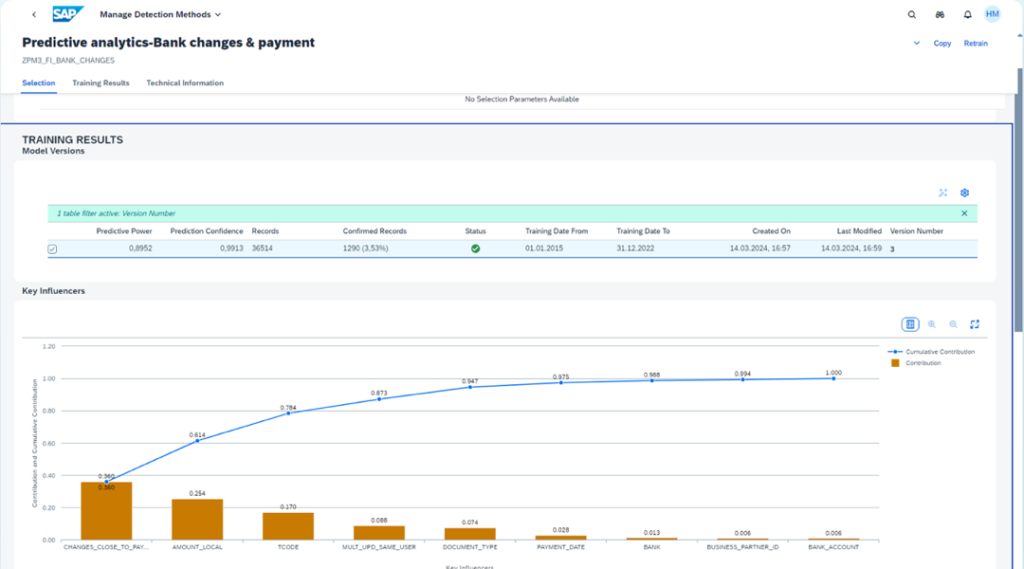The width and height of the screenshot is (1024, 569).
Task: Select the 36514 records cell
Action: click(x=262, y=248)
